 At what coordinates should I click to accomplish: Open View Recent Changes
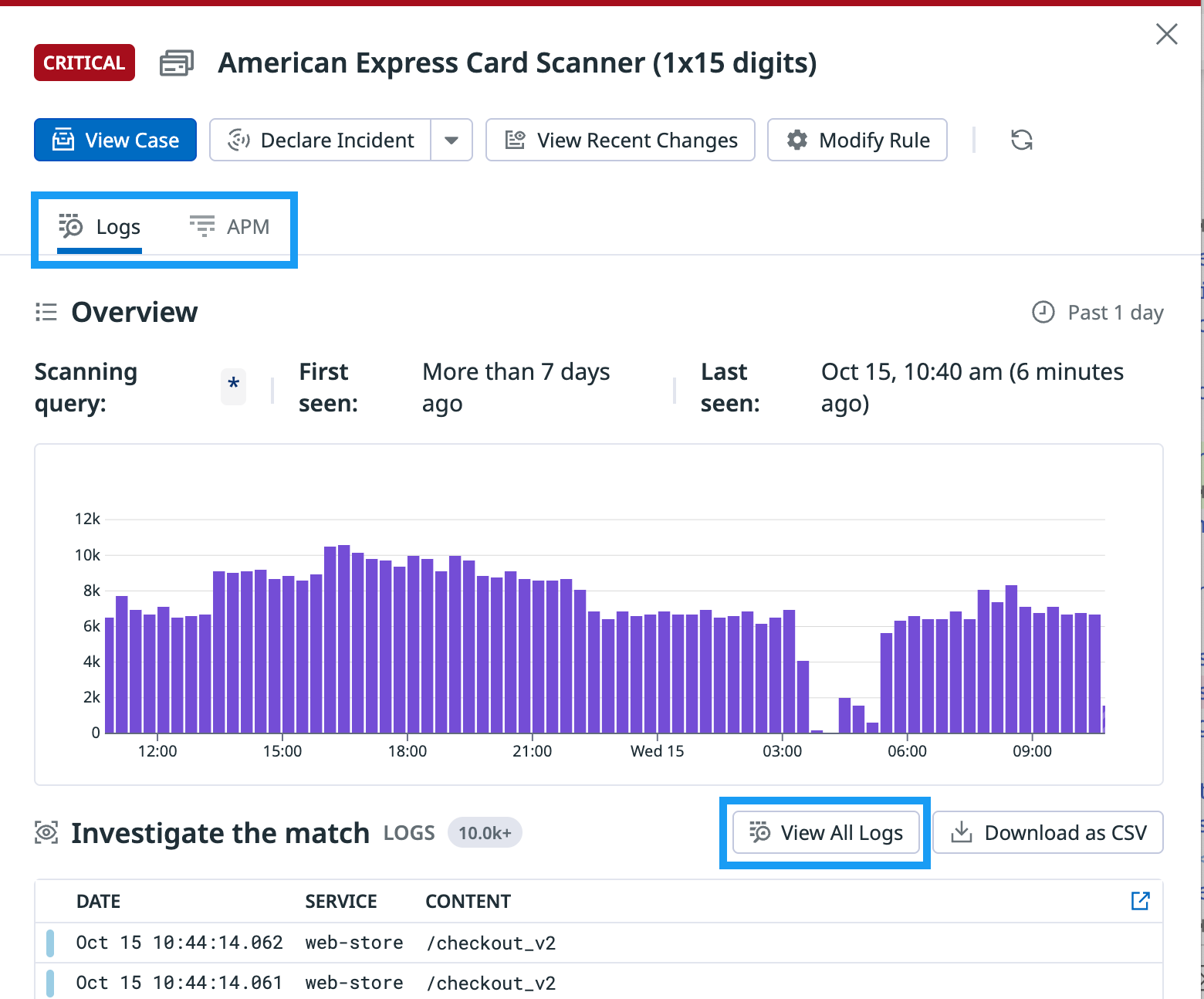[621, 140]
